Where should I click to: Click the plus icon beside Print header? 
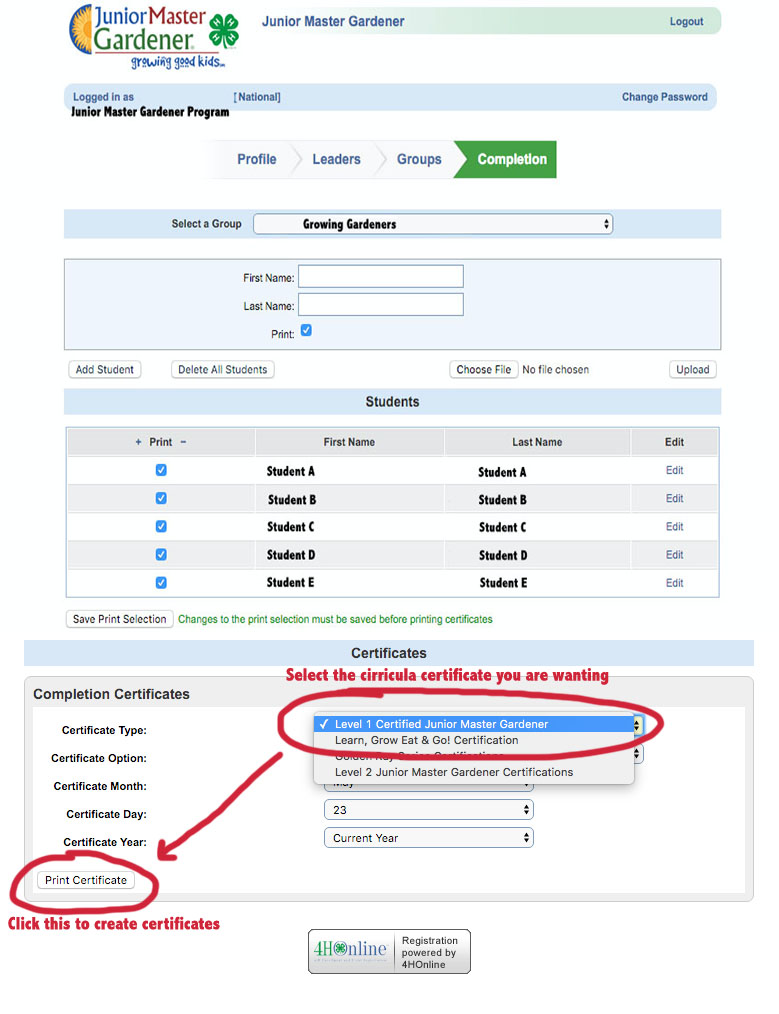click(x=138, y=442)
